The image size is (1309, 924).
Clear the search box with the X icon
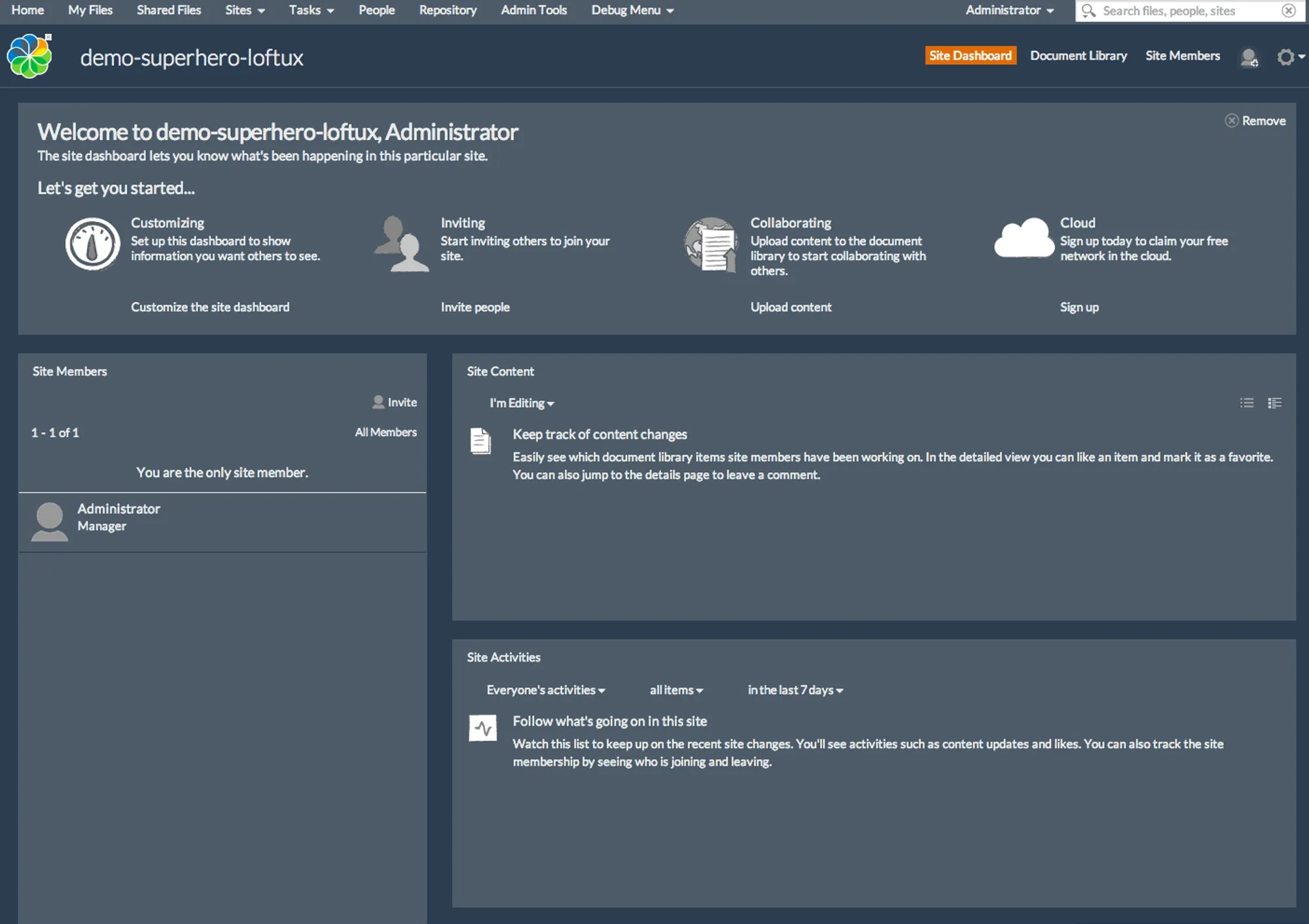click(1288, 10)
